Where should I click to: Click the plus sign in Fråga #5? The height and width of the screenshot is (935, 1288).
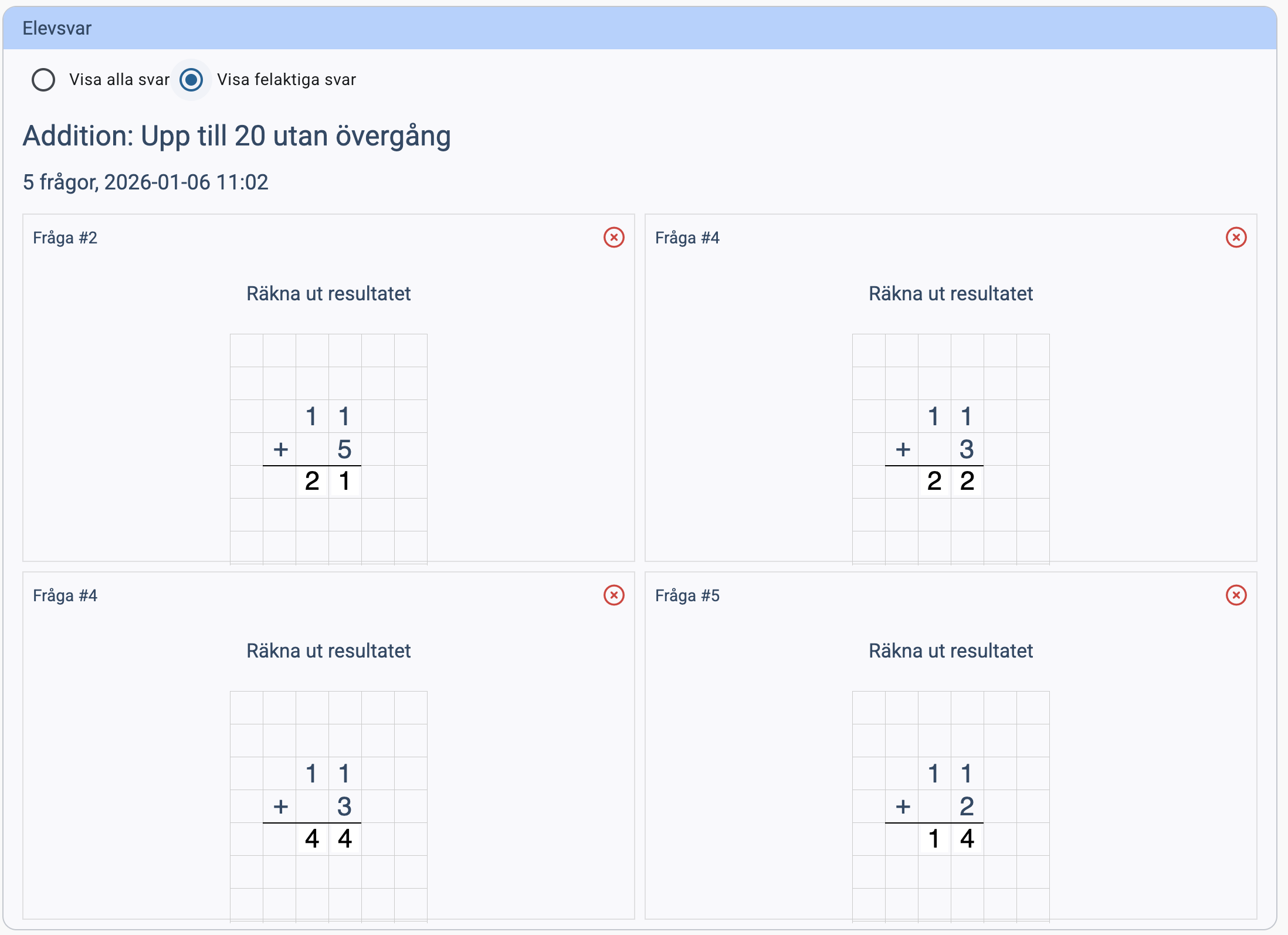pos(903,807)
